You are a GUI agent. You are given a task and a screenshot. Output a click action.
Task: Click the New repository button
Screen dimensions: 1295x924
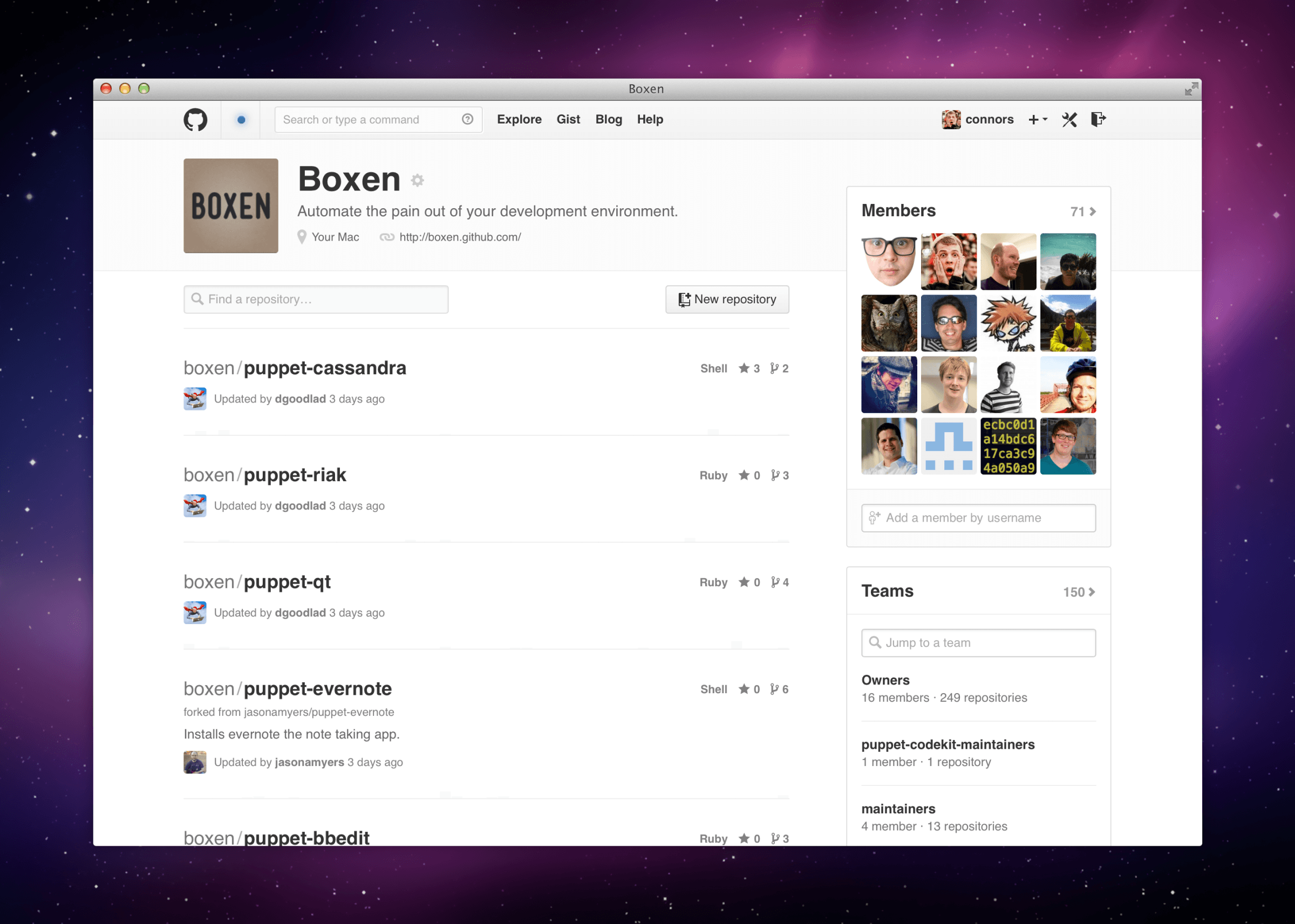pos(727,299)
